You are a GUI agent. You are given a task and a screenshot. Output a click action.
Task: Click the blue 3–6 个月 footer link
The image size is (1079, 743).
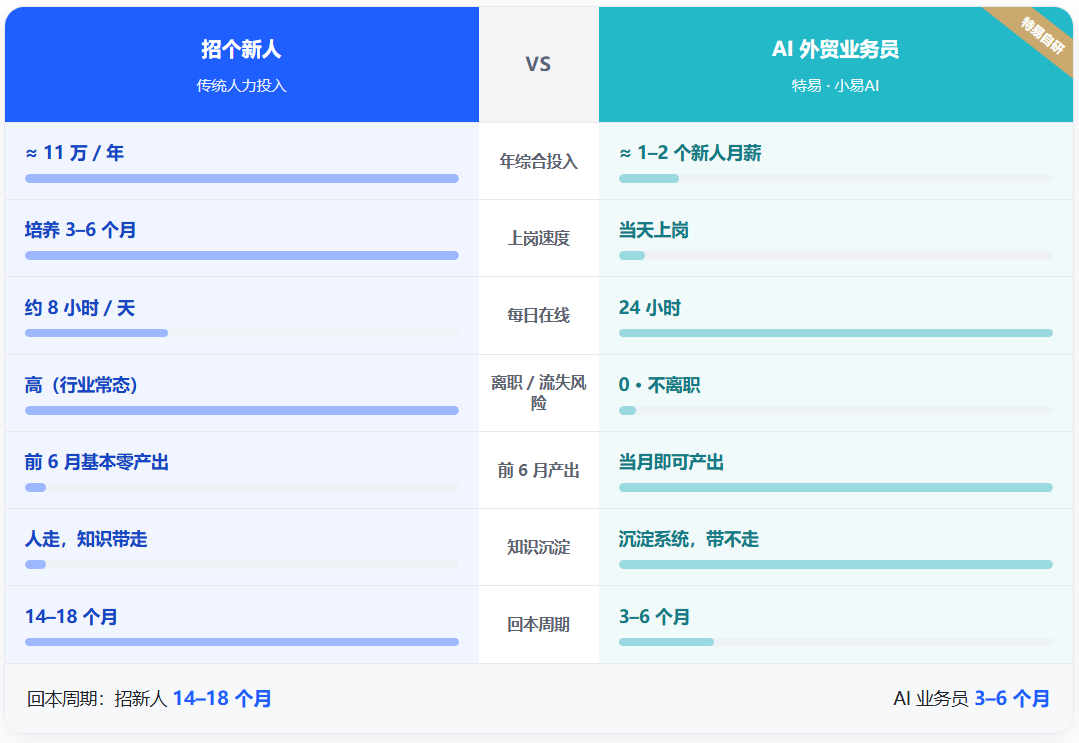[1012, 699]
